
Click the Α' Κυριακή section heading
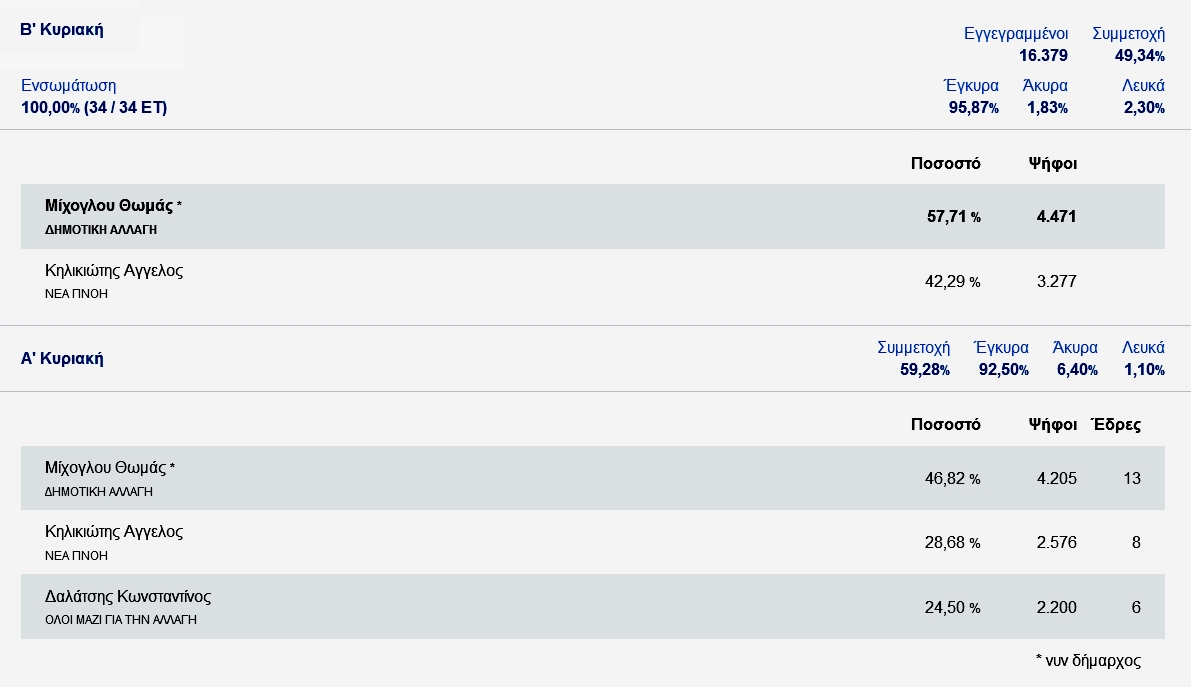[62, 358]
